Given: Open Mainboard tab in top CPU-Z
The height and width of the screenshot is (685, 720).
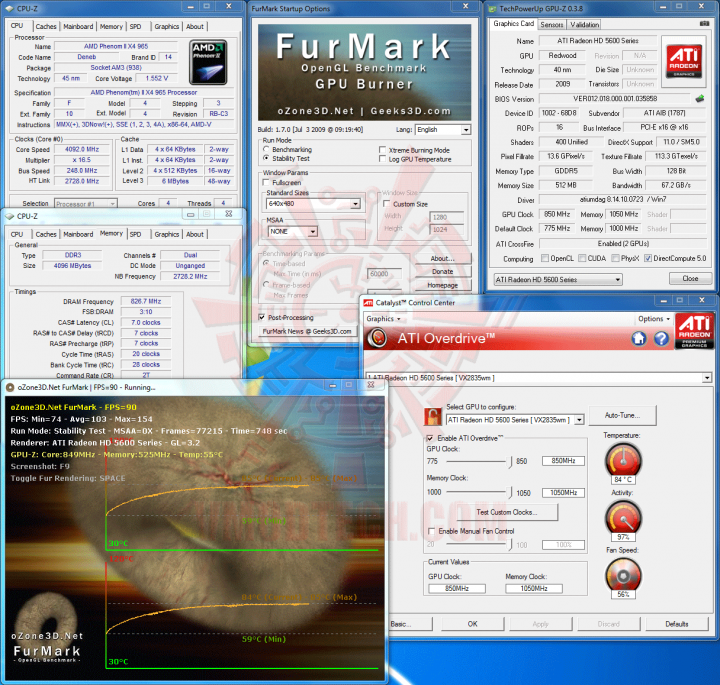Looking at the screenshot, I should [78, 27].
